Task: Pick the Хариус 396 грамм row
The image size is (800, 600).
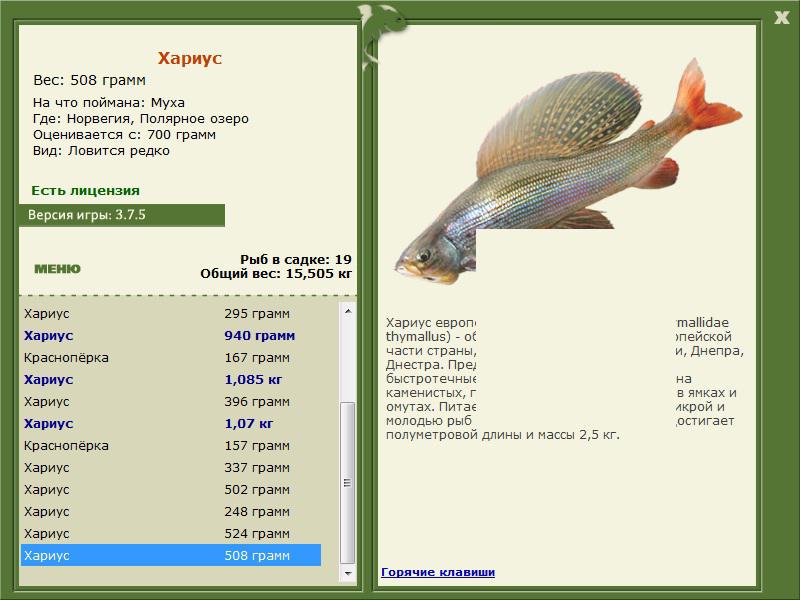Action: tap(170, 402)
